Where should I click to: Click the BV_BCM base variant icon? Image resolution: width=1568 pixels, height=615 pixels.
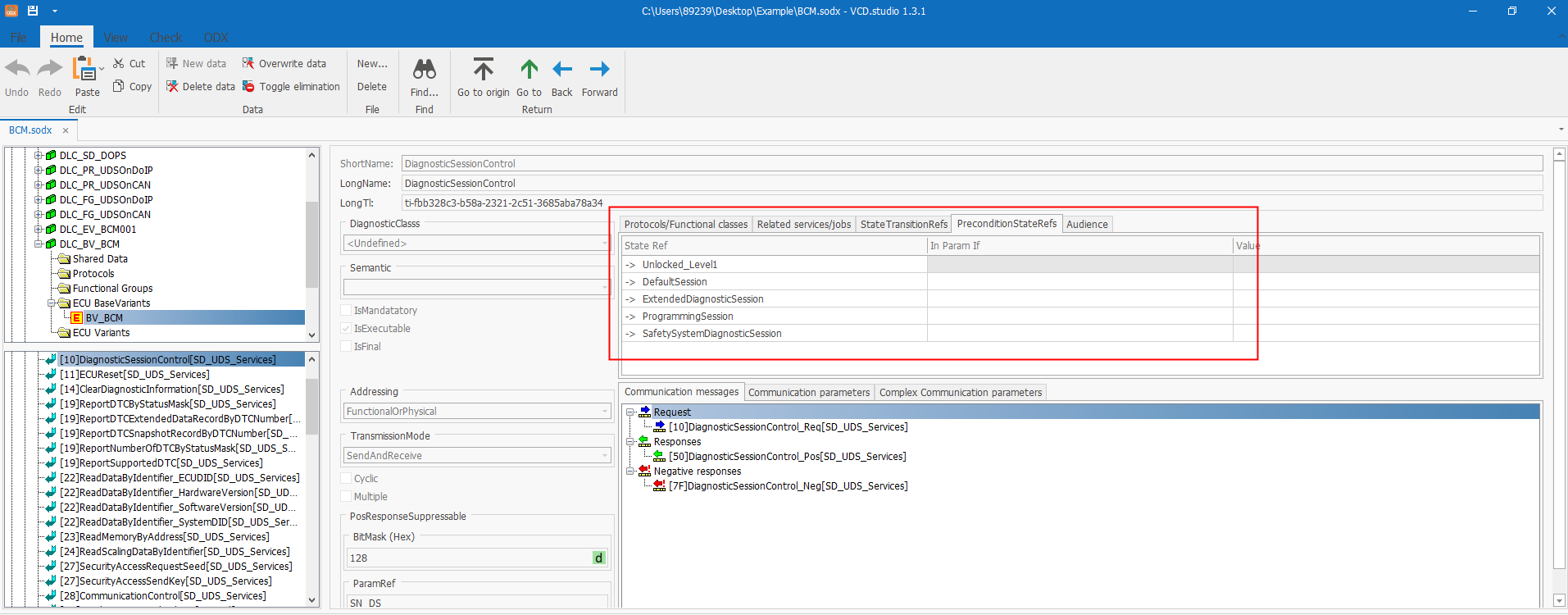(x=77, y=318)
